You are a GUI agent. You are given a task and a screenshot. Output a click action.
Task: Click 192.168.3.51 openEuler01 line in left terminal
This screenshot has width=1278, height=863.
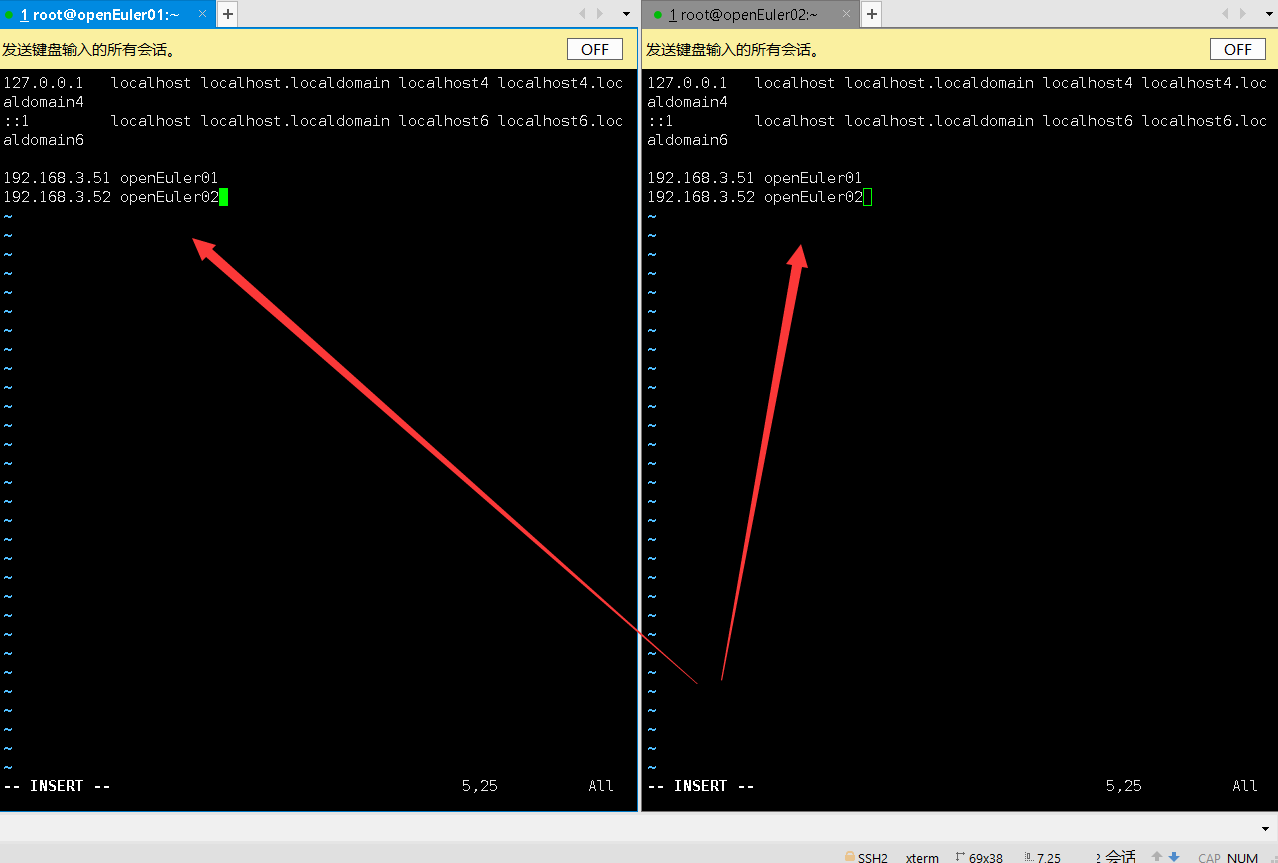click(110, 178)
